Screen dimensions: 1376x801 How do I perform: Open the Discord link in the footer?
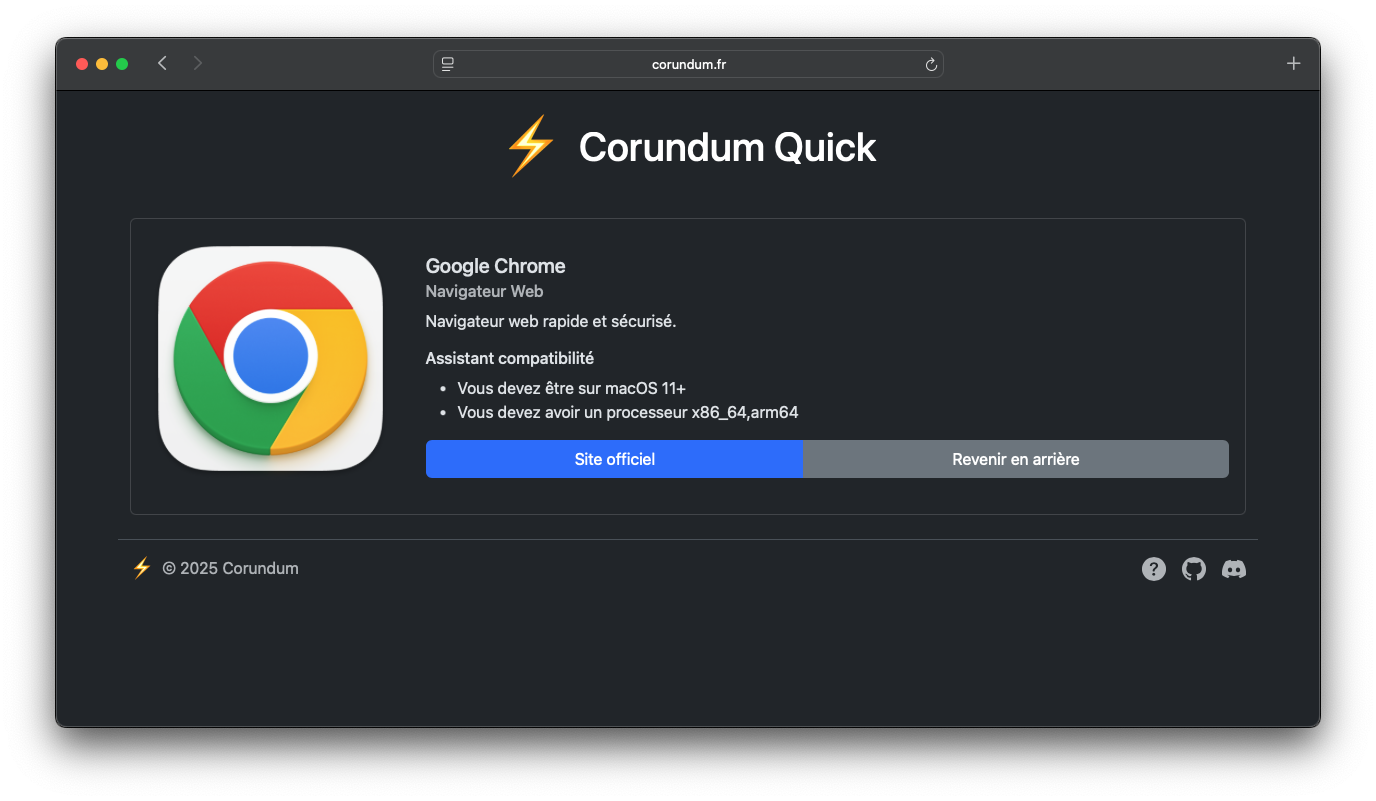pyautogui.click(x=1234, y=569)
